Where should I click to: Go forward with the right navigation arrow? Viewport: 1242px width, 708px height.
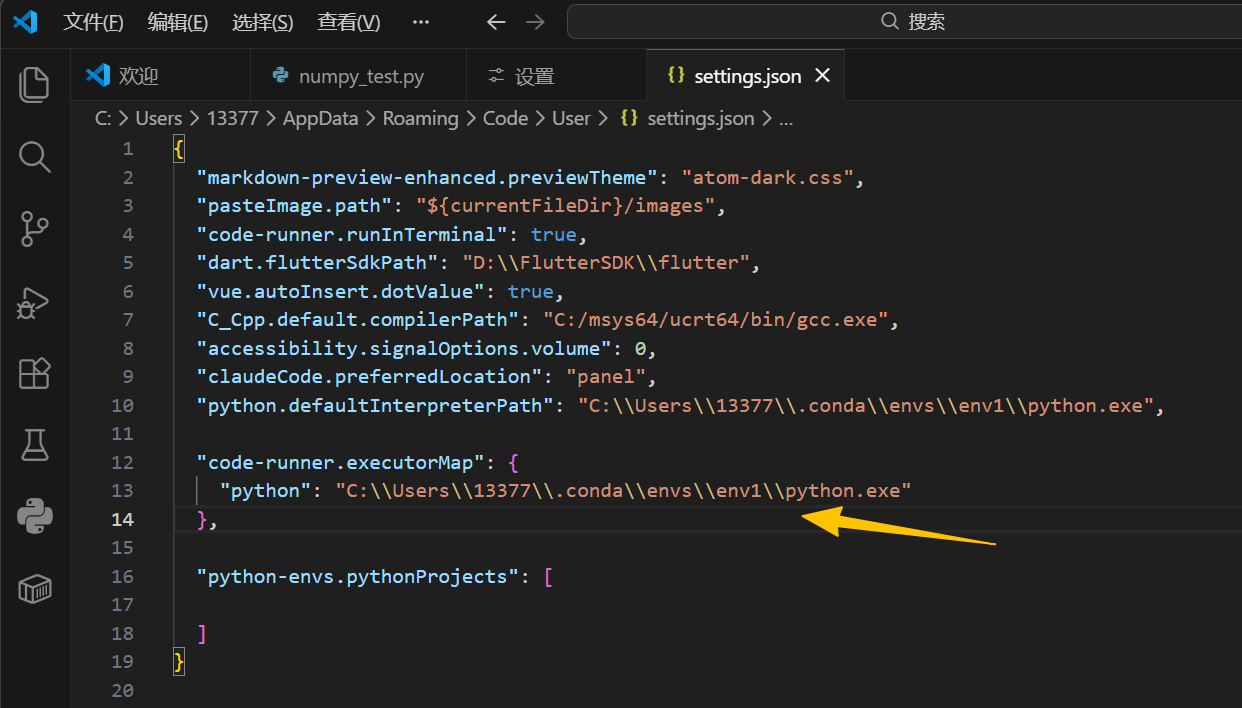pyautogui.click(x=535, y=22)
